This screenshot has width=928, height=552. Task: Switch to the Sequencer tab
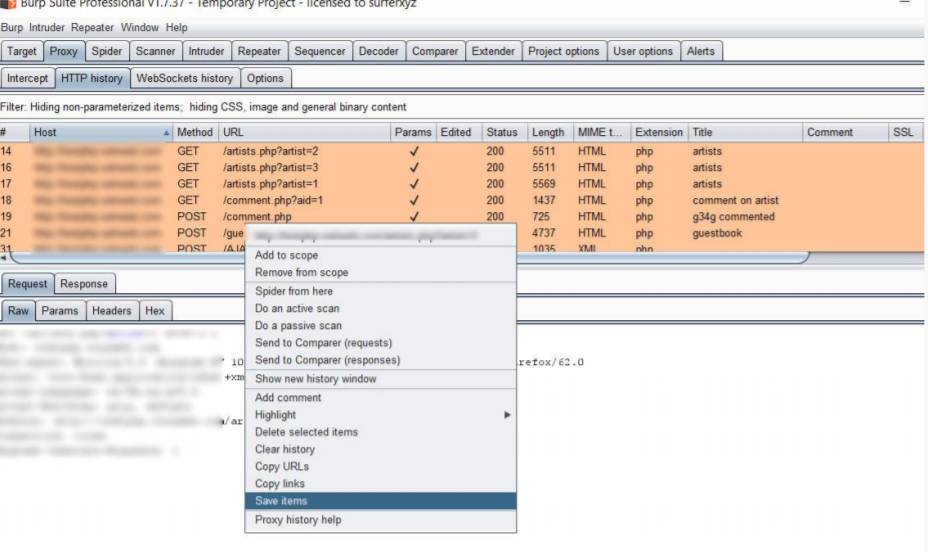coord(320,51)
